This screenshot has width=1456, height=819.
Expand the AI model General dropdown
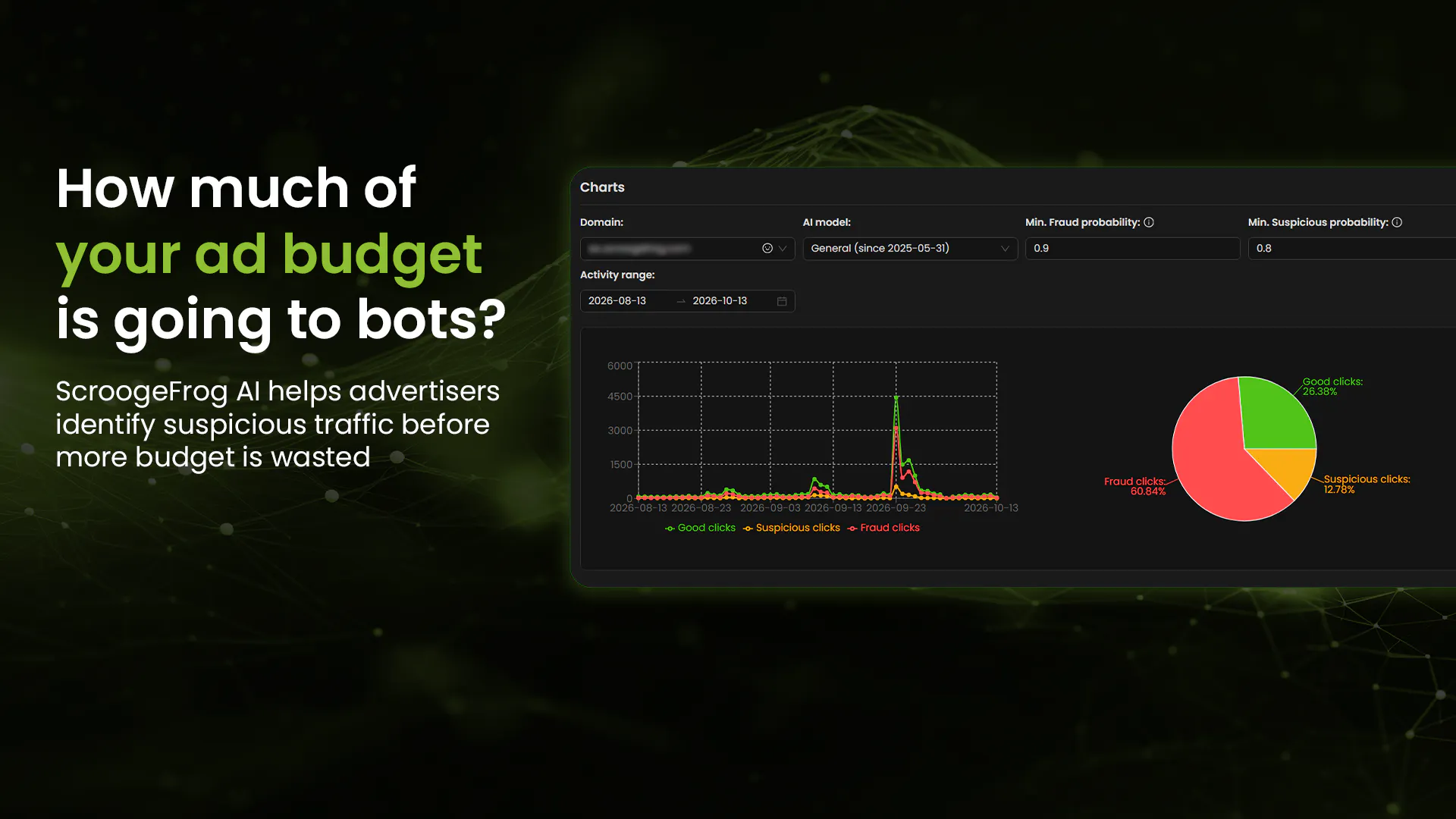pos(910,249)
